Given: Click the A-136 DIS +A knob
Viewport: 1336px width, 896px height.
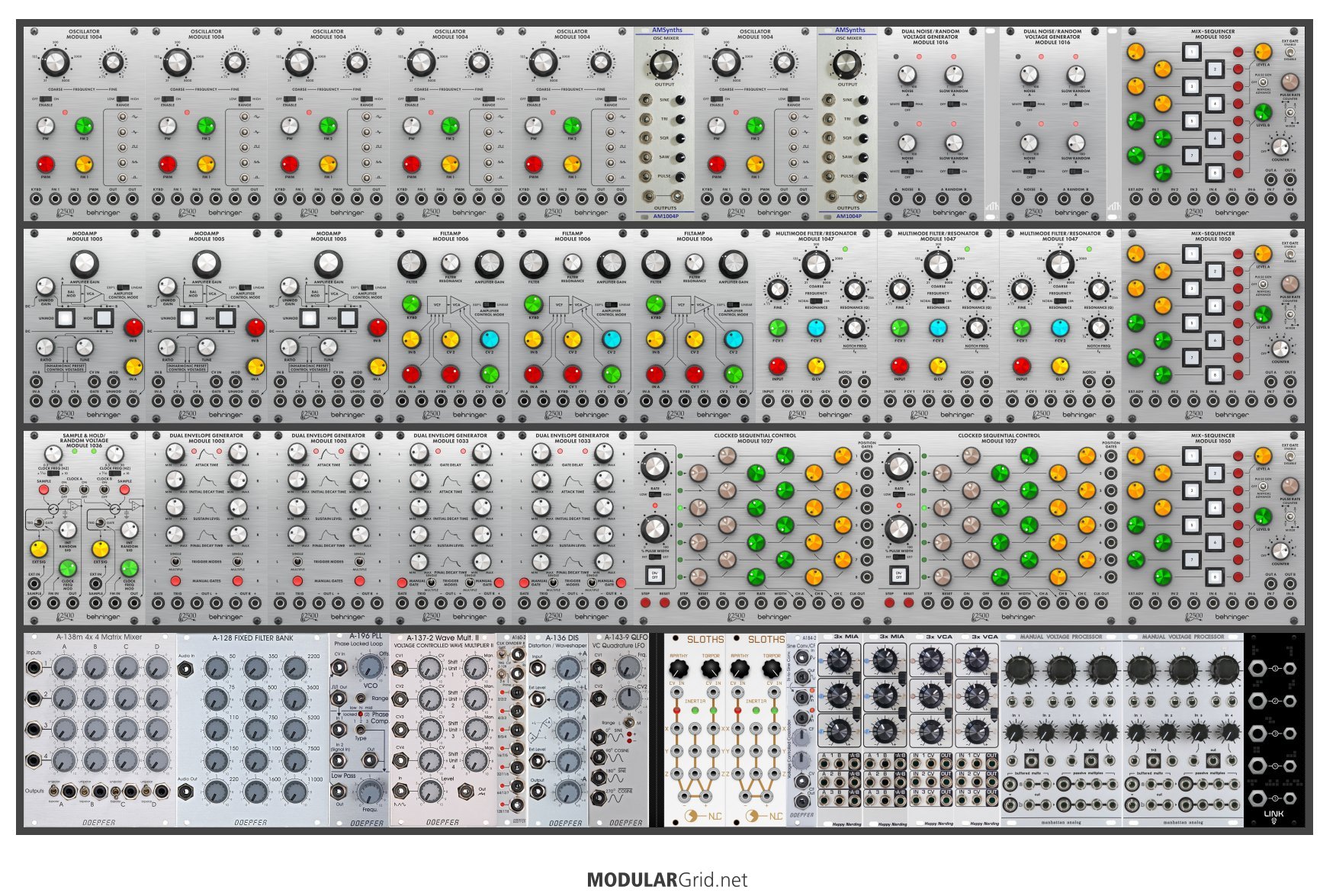Looking at the screenshot, I should tap(568, 669).
